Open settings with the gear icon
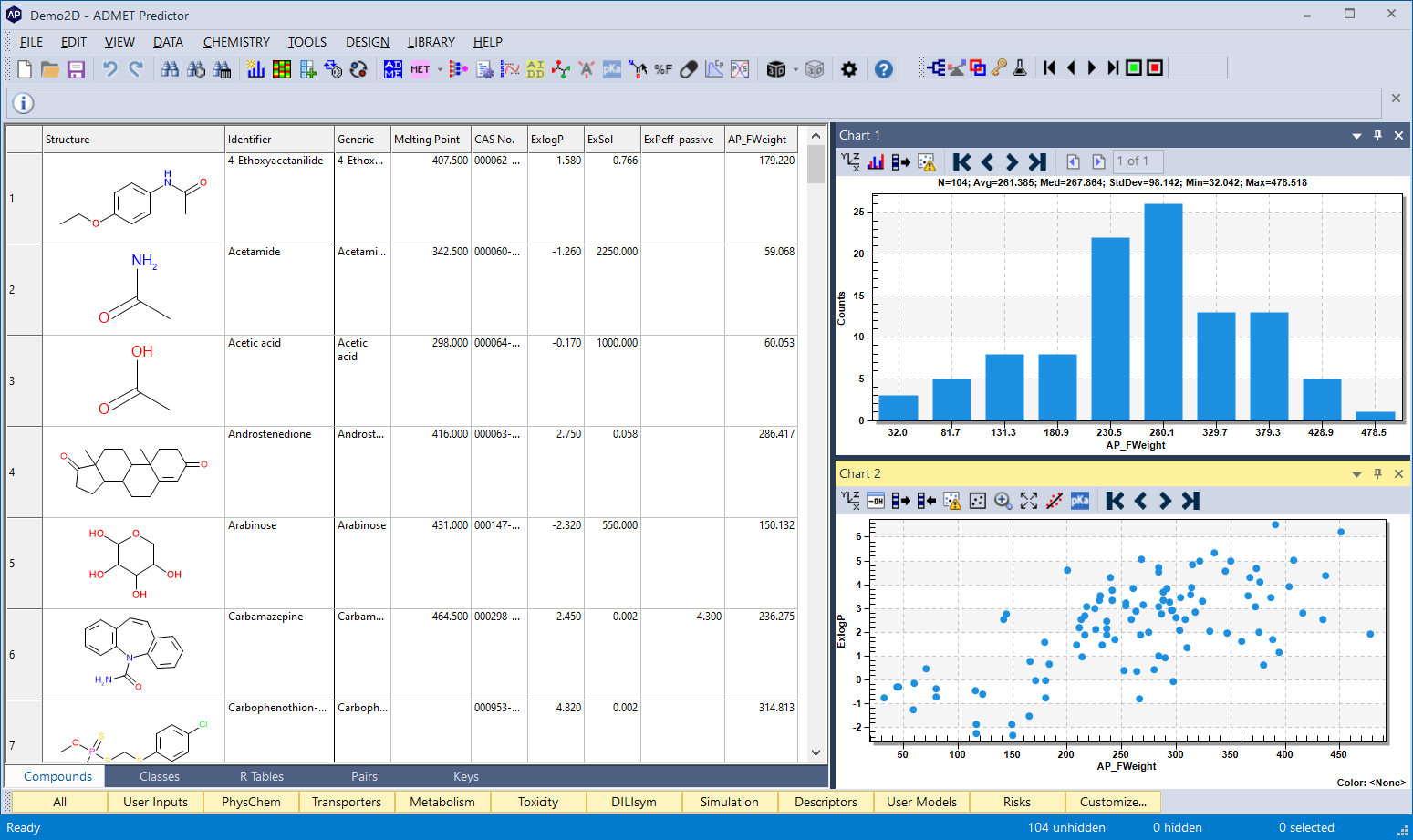This screenshot has width=1413, height=840. 849,69
